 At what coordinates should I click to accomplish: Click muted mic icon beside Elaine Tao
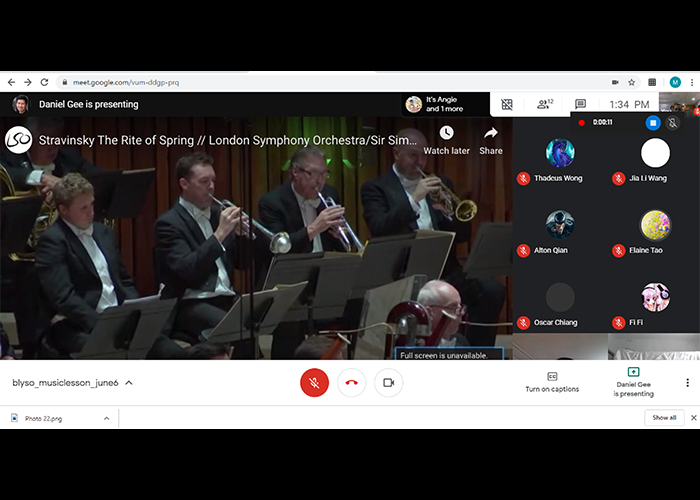tap(618, 250)
